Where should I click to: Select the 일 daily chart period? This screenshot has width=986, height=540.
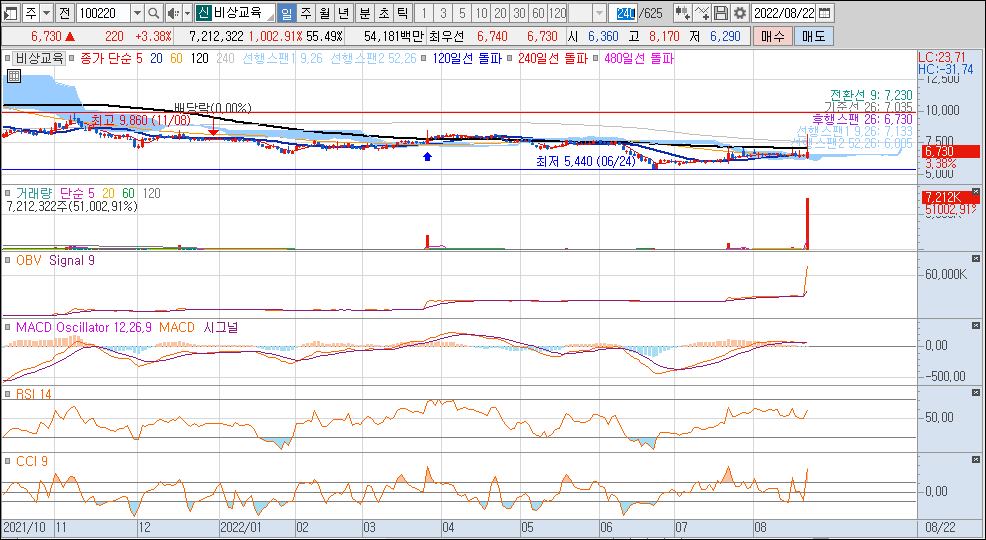point(286,13)
